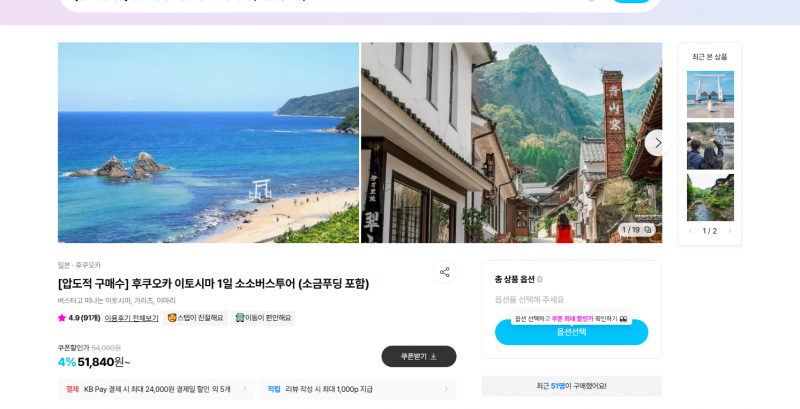This screenshot has width=800, height=409.
Task: Click subtitle 버스타고 떠나는 이토시마, 가라츠, 이마리
Action: point(116,301)
